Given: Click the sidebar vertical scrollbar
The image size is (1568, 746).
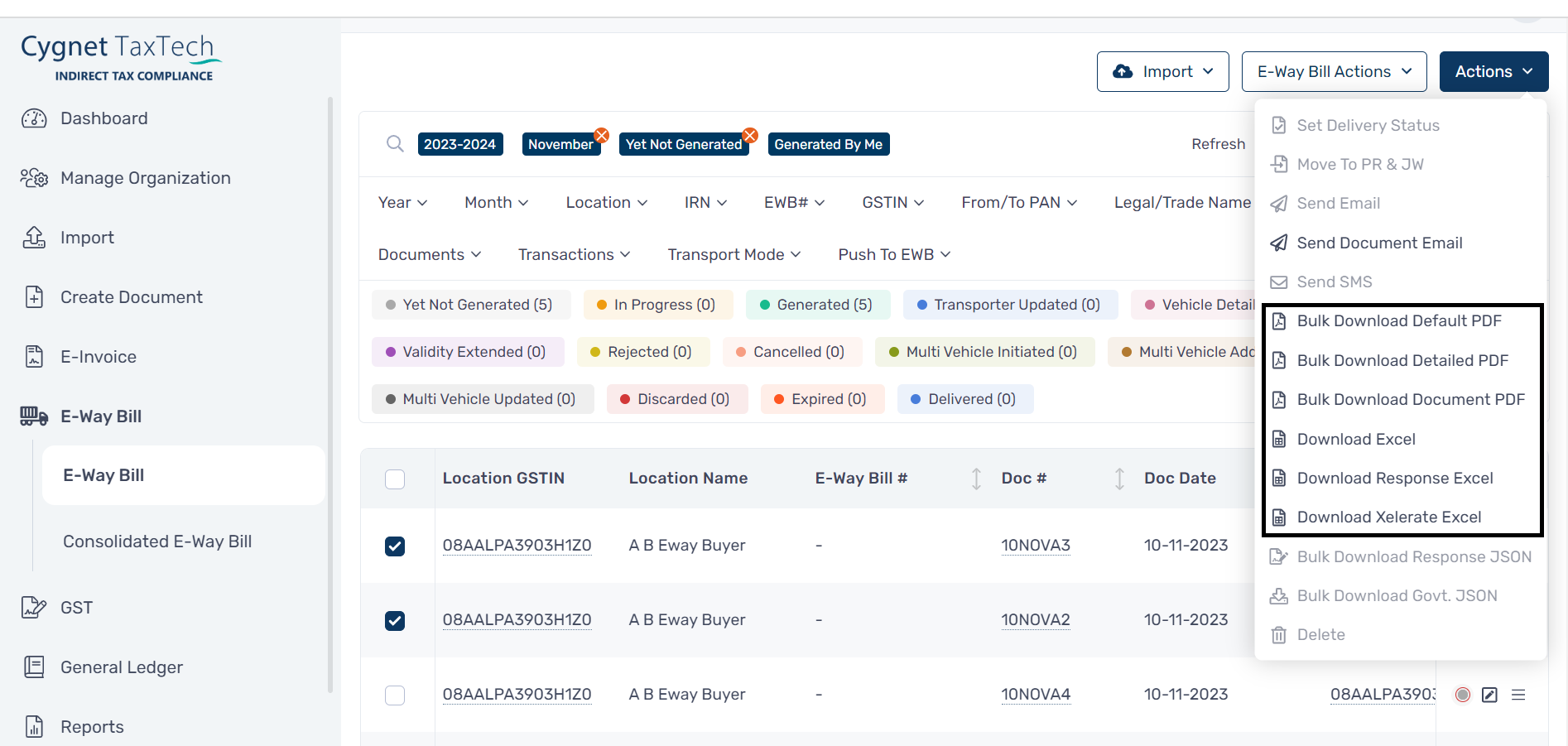Looking at the screenshot, I should (330, 394).
